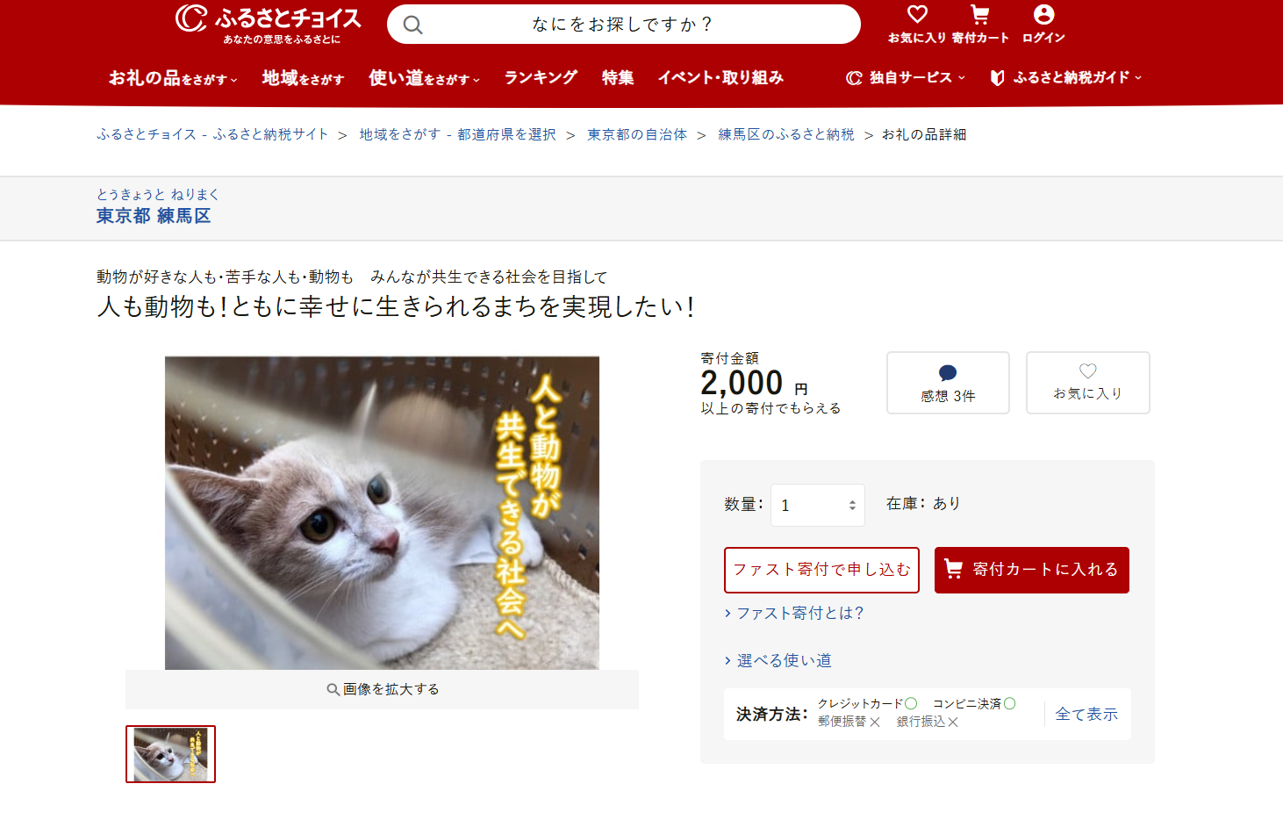1283x827 pixels.
Task: Open the 寄付カート cart icon
Action: click(x=980, y=24)
